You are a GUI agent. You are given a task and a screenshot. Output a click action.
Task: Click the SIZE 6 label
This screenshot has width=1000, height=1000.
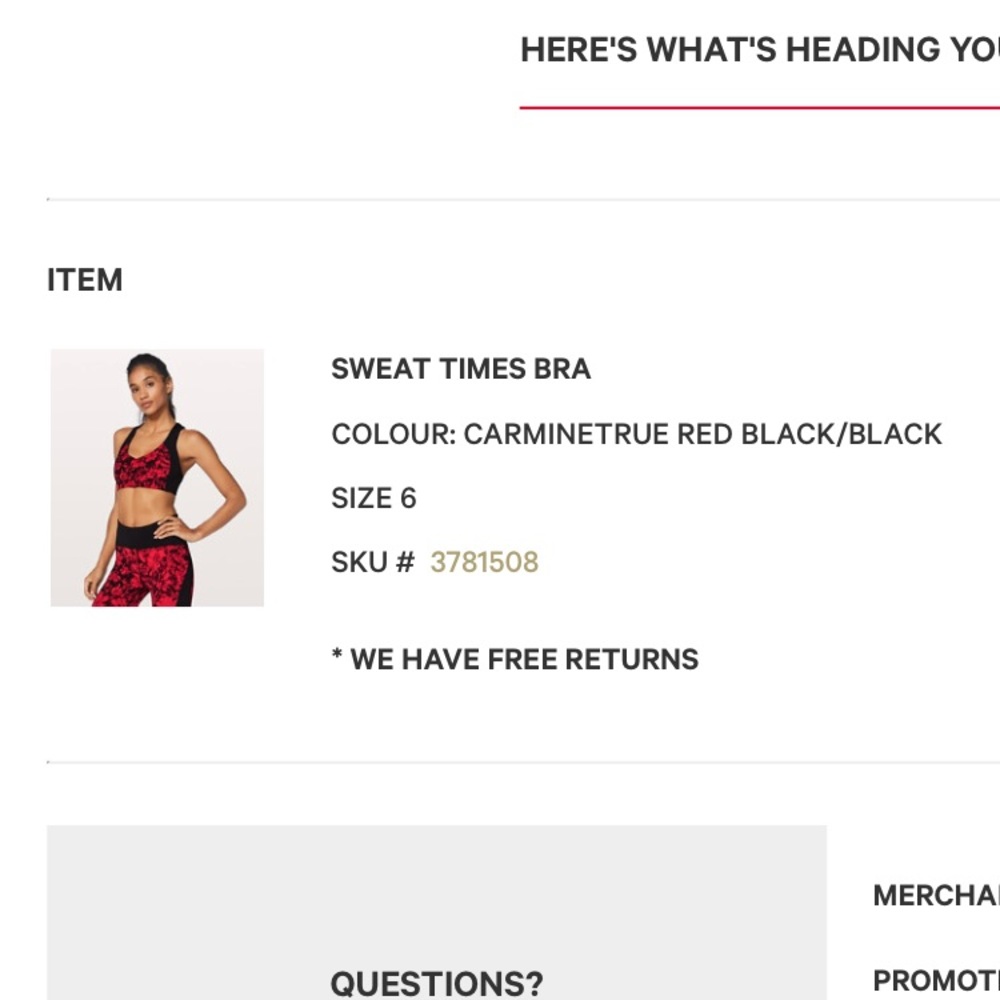click(373, 498)
